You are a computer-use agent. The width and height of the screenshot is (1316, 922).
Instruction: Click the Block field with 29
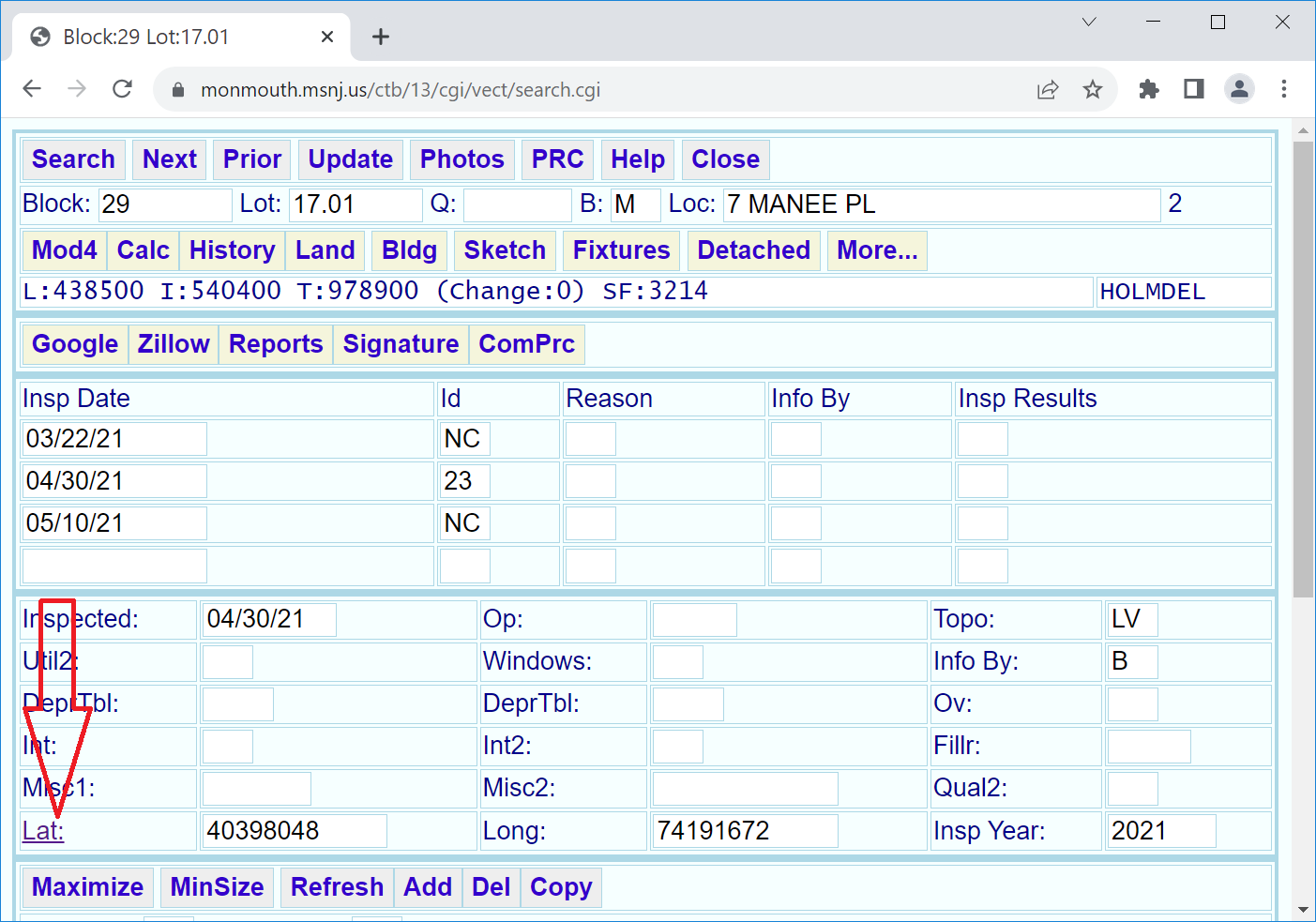(x=165, y=204)
